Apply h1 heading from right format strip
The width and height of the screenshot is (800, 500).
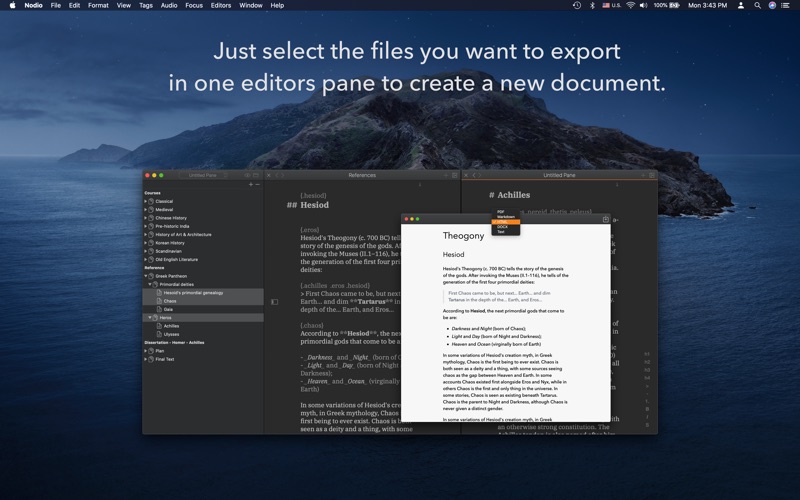tap(647, 354)
